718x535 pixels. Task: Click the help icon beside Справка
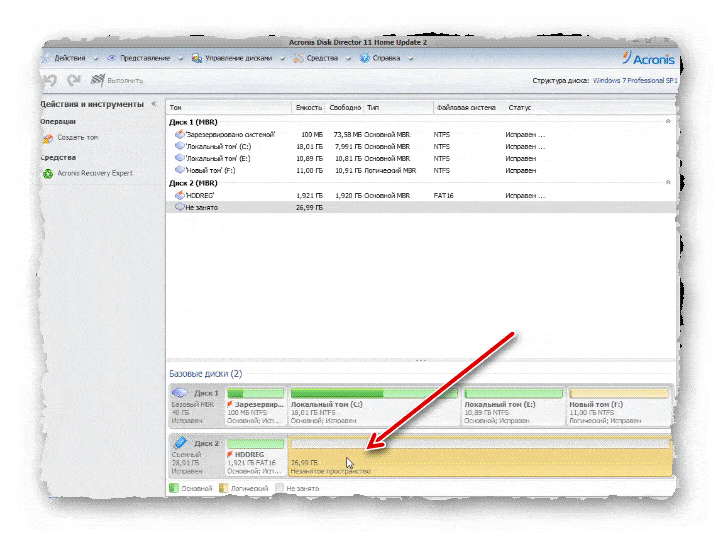click(364, 58)
